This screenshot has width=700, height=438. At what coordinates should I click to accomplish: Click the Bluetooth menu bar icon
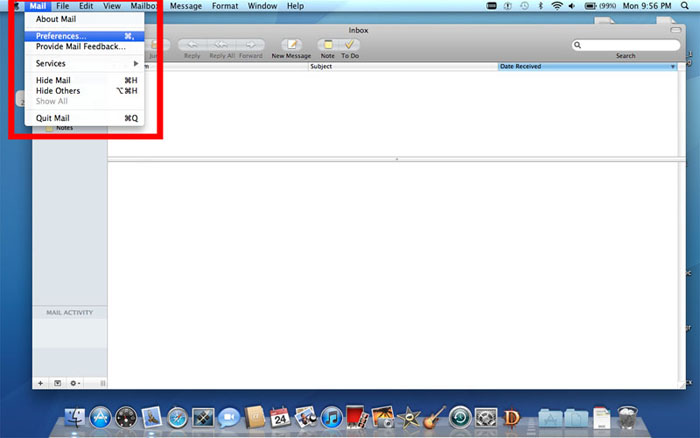point(541,6)
